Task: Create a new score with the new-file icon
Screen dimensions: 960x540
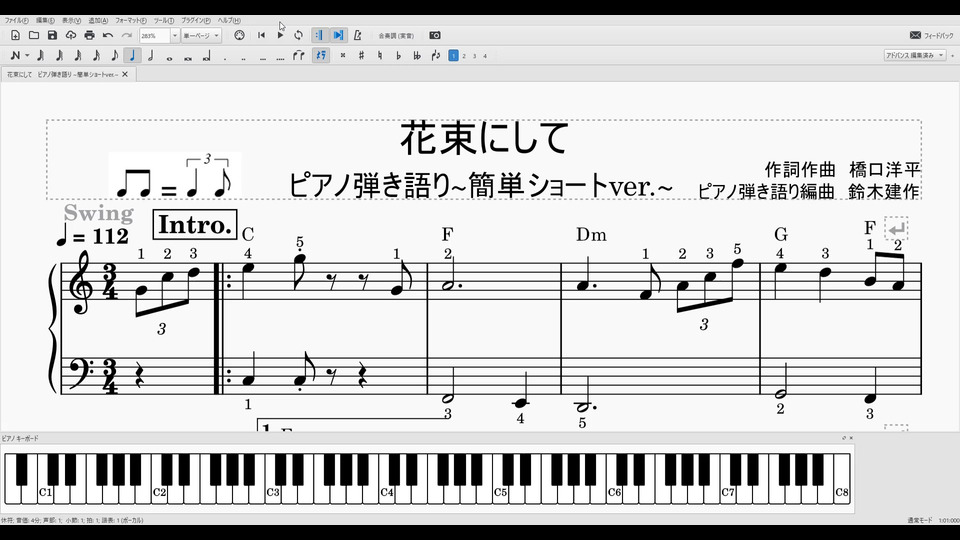Action: 15,36
